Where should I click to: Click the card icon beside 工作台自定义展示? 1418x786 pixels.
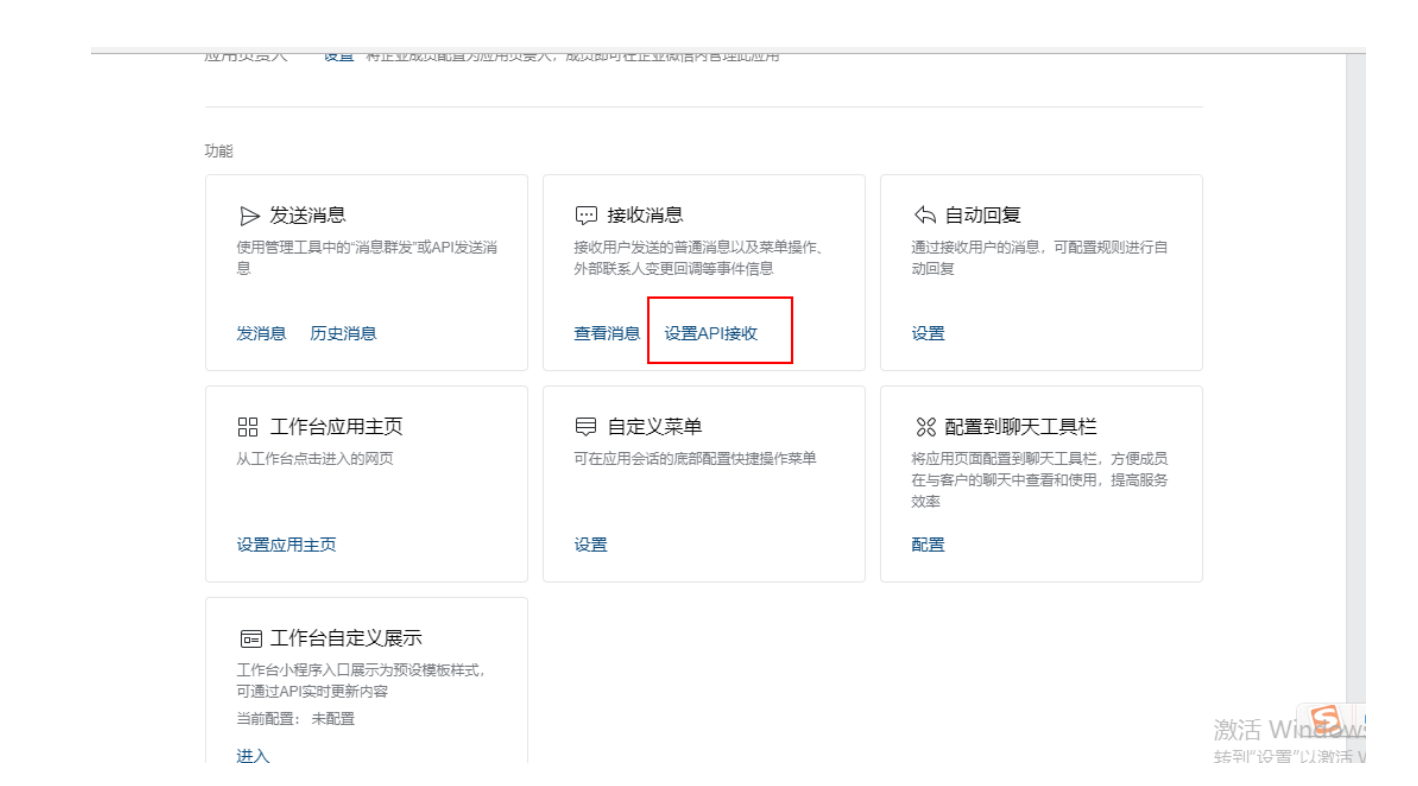click(250, 639)
